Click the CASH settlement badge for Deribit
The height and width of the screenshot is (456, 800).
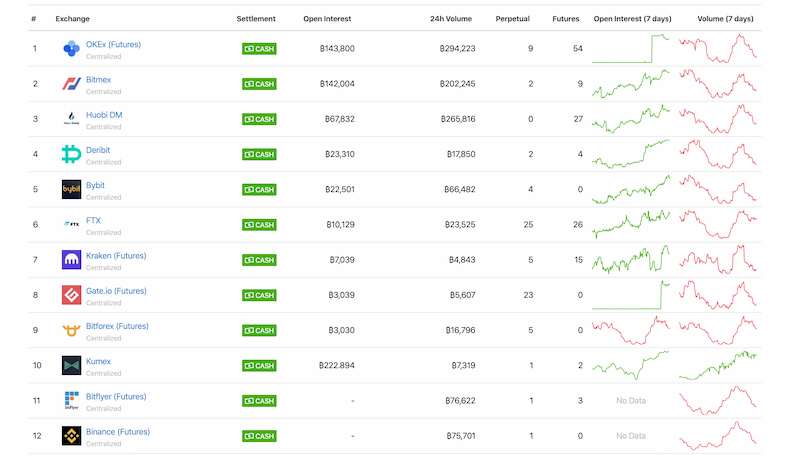[259, 155]
